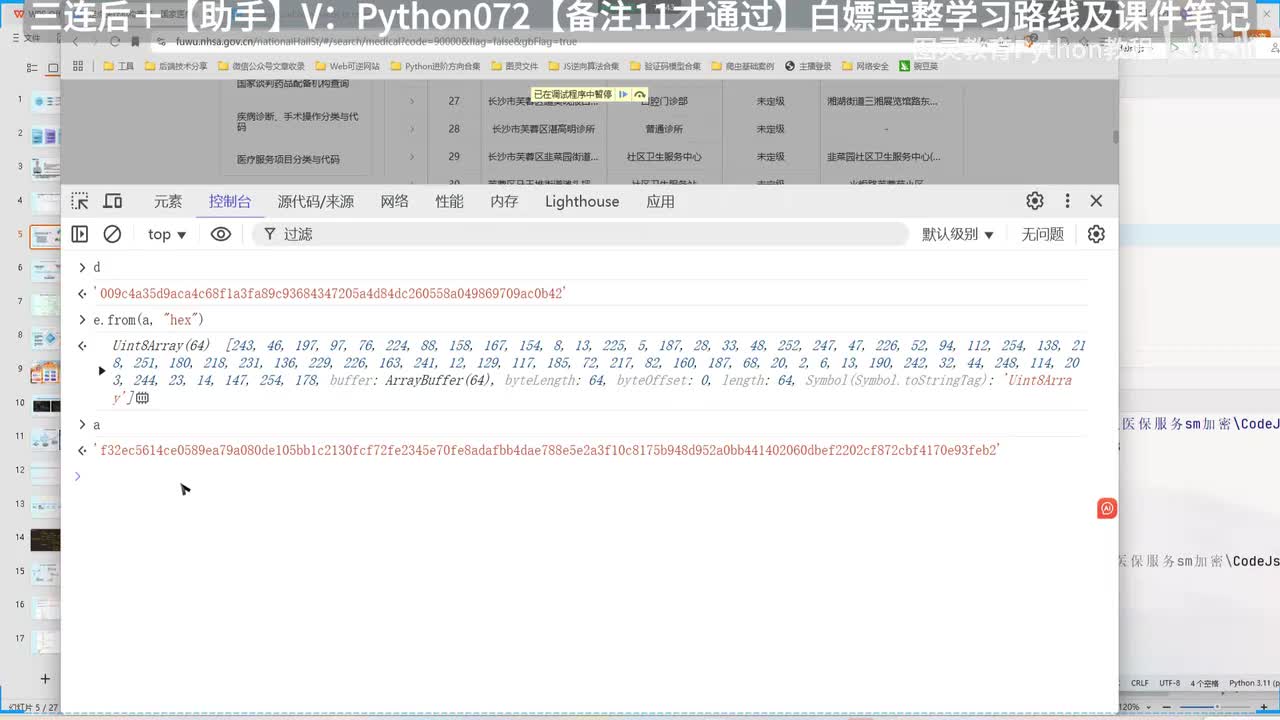This screenshot has width=1280, height=720.
Task: Select slide 4 thumbnail in presentation panel
Action: [45, 202]
